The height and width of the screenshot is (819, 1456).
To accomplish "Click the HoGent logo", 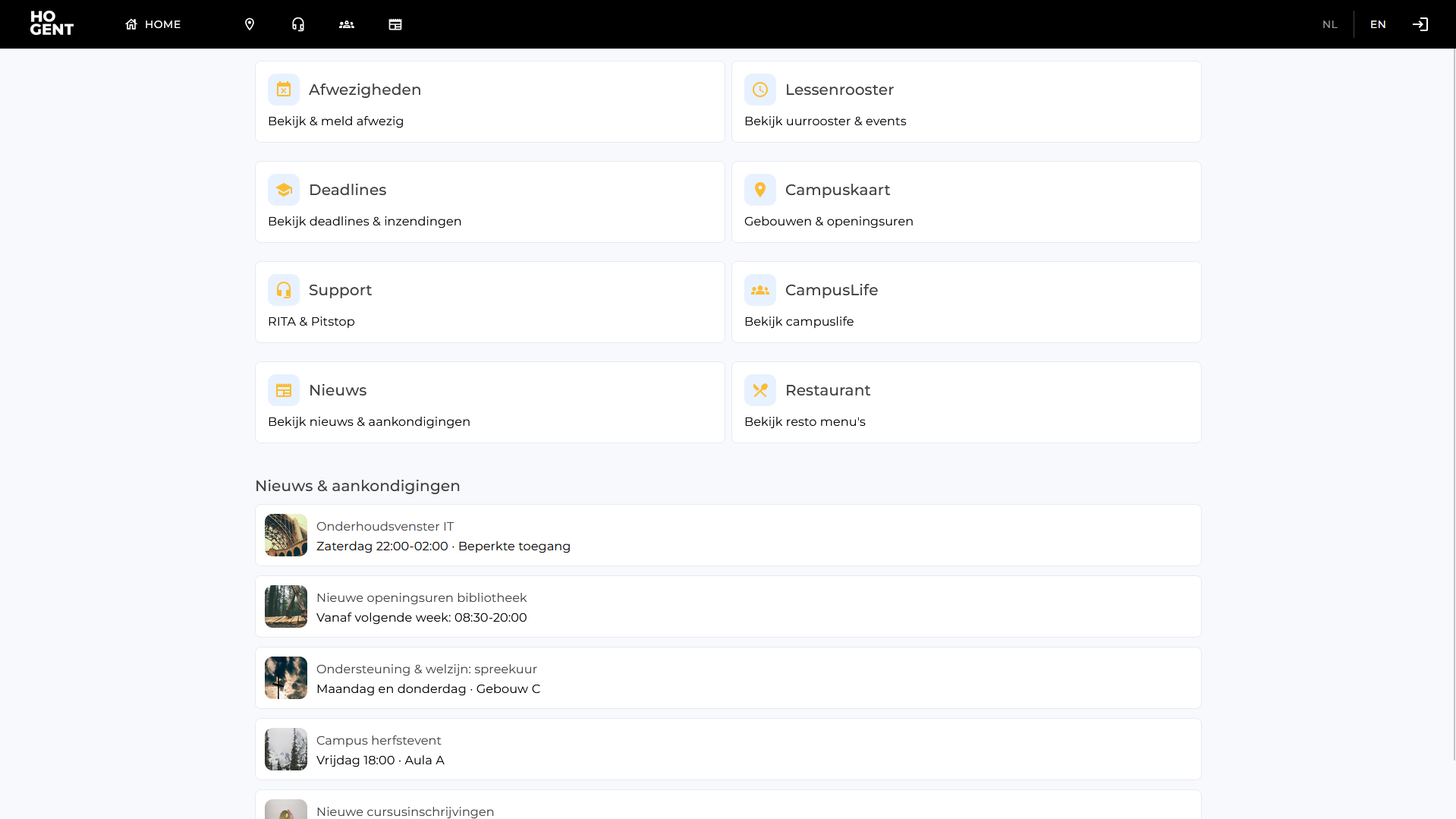I will point(52,24).
